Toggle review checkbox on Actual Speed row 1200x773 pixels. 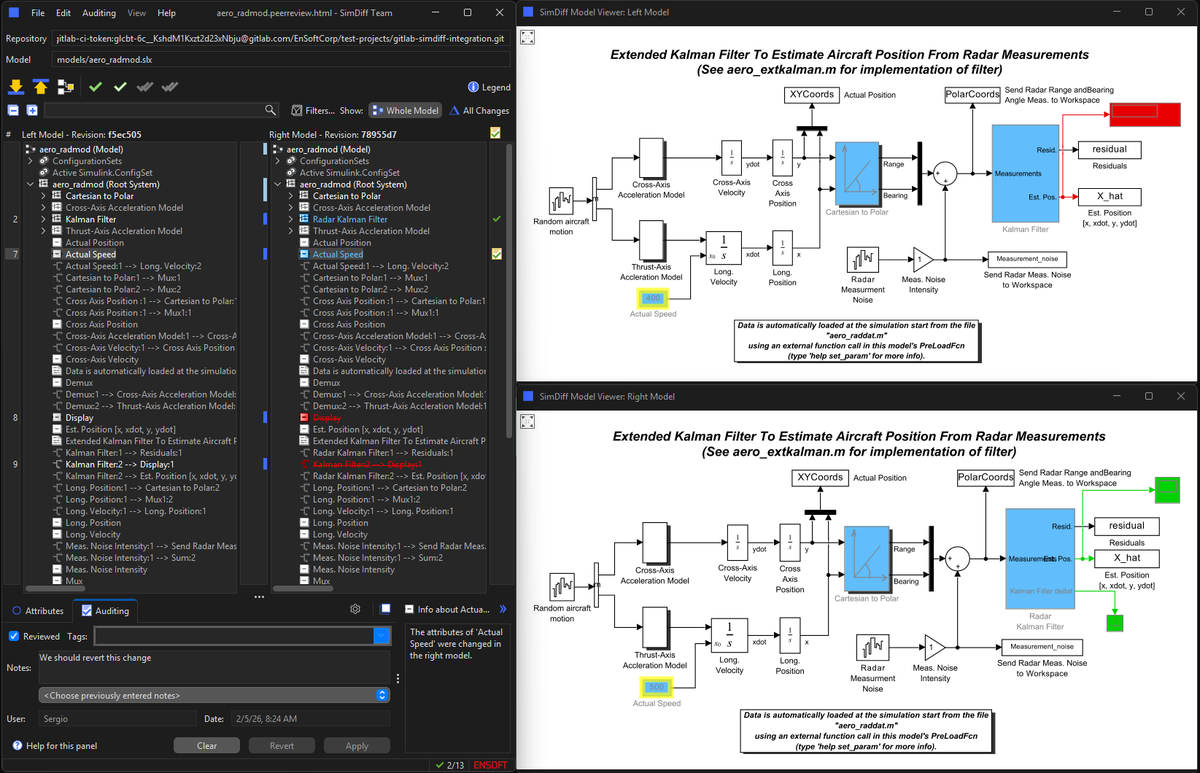pyautogui.click(x=496, y=254)
